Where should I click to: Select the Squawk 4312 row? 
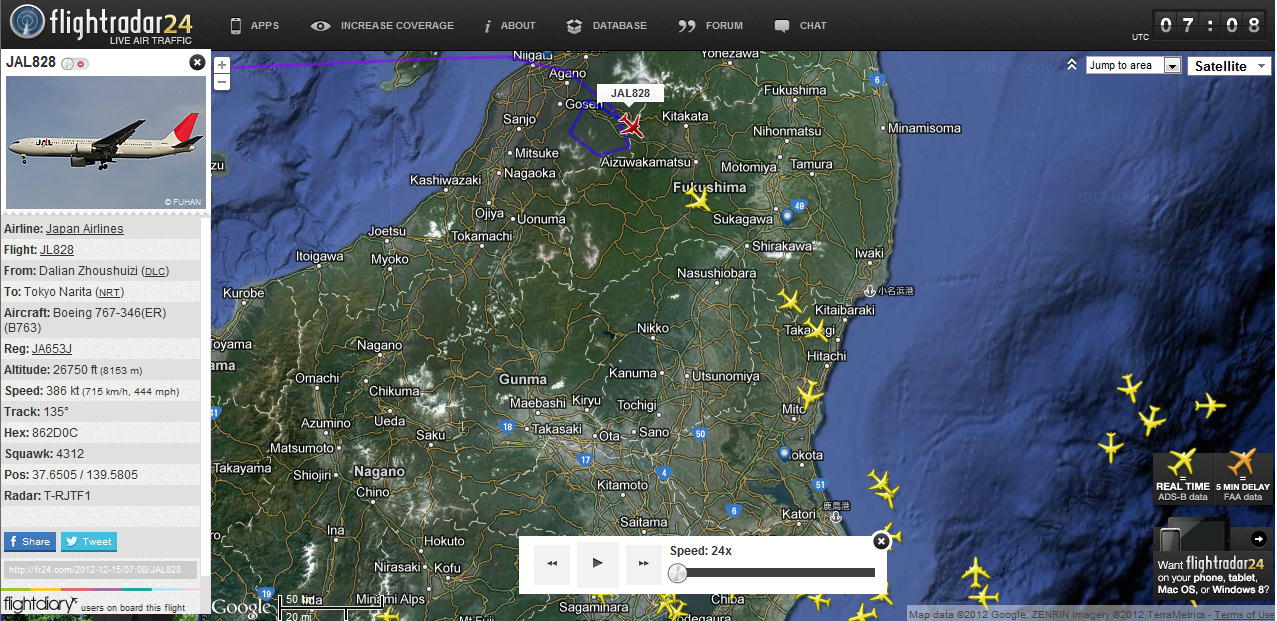[x=101, y=454]
